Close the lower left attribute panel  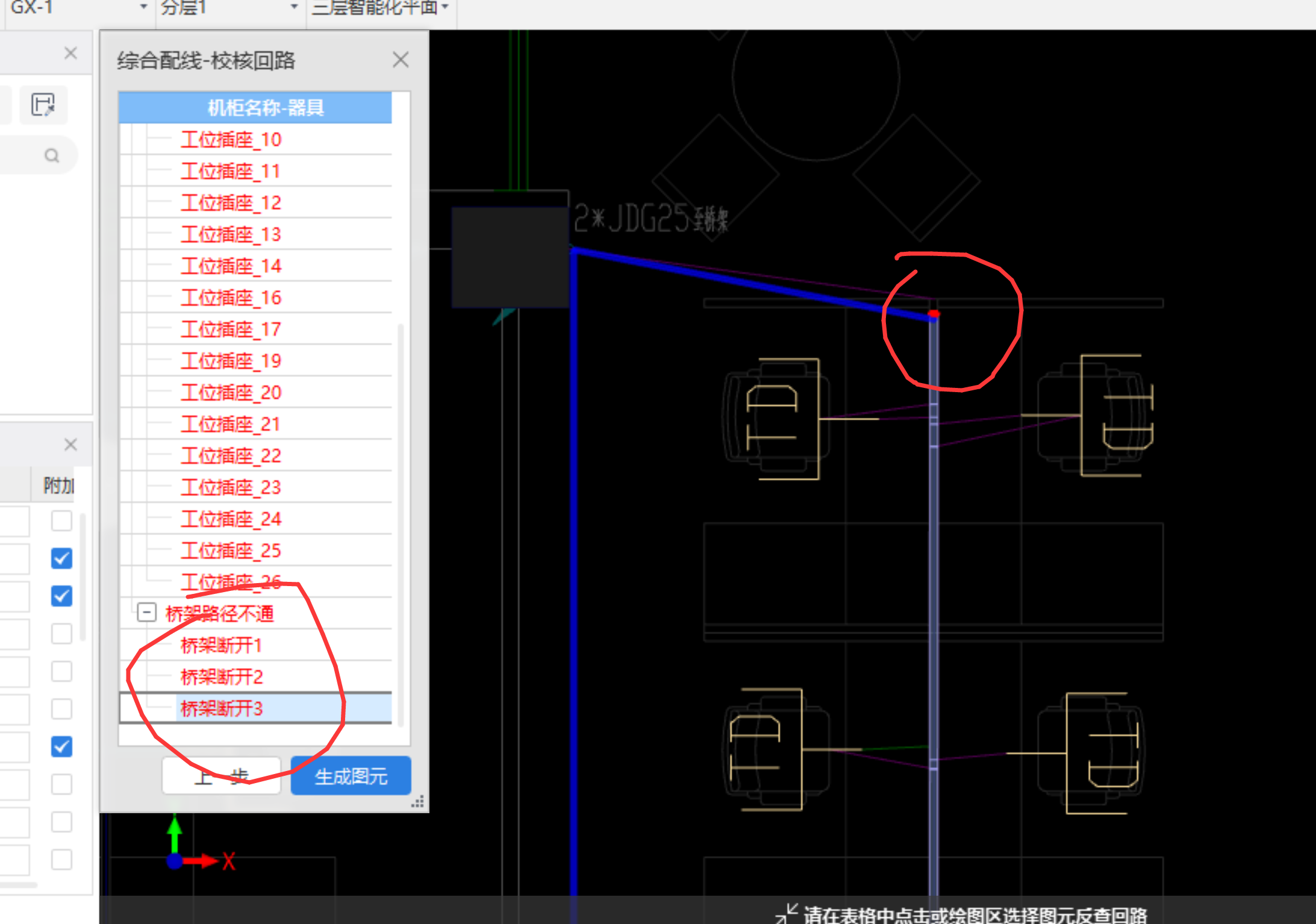[x=70, y=445]
